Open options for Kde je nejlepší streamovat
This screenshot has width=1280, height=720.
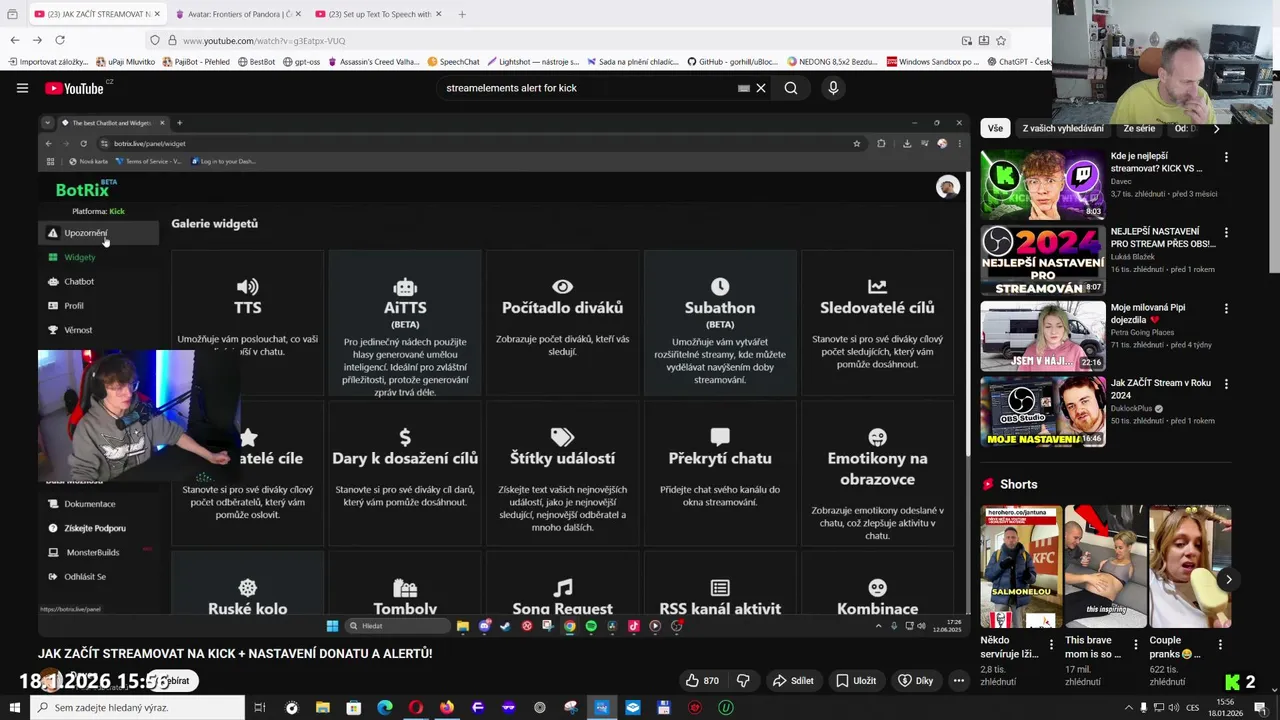pos(1226,157)
